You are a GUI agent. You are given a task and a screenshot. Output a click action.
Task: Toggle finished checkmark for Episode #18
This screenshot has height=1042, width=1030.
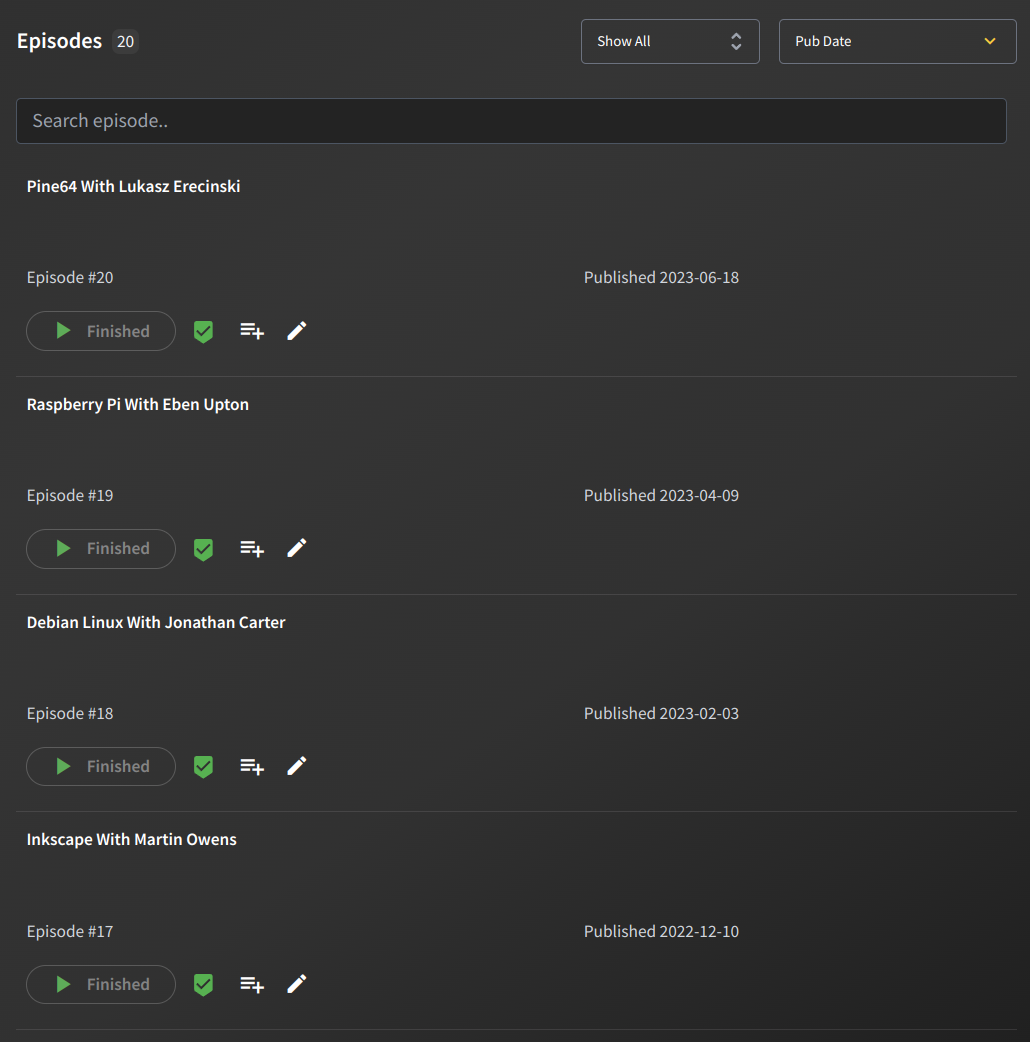click(203, 767)
